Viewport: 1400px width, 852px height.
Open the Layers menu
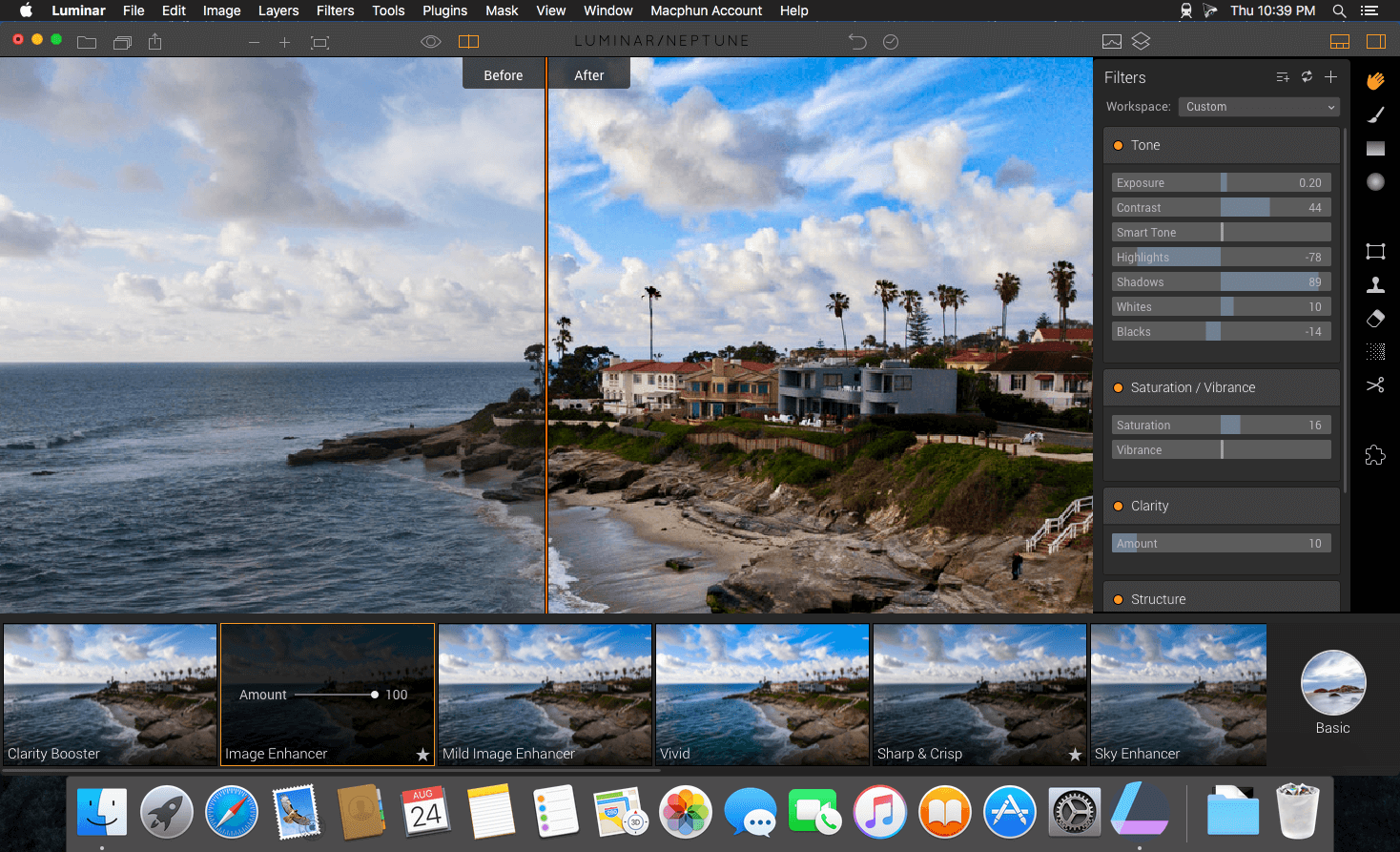coord(278,10)
